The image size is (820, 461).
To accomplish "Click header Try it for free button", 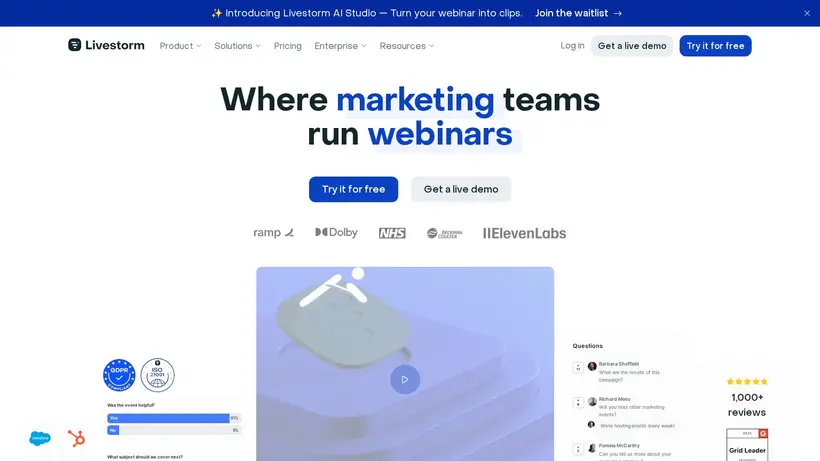I will pyautogui.click(x=715, y=45).
